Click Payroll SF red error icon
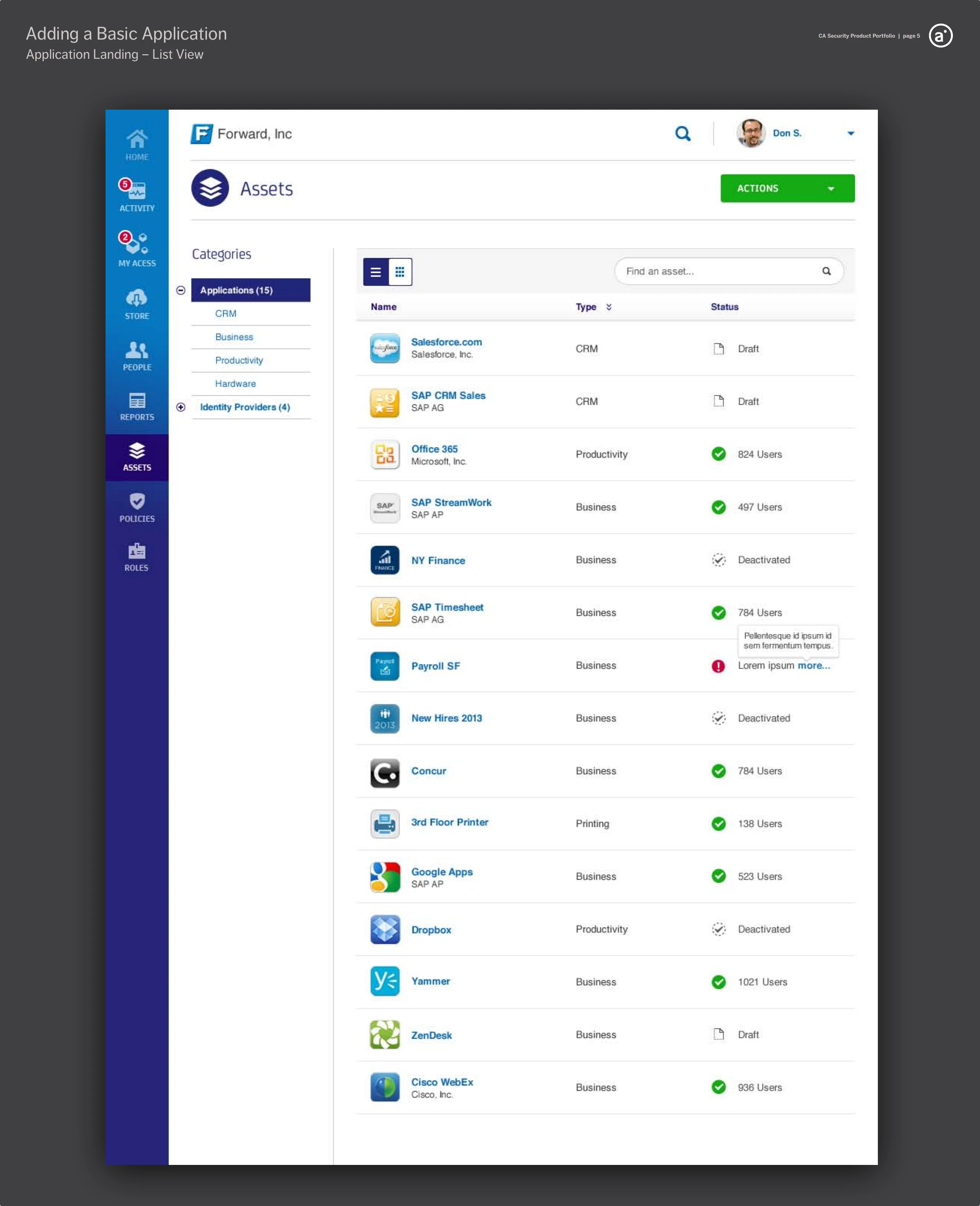The height and width of the screenshot is (1206, 980). pyautogui.click(x=718, y=666)
